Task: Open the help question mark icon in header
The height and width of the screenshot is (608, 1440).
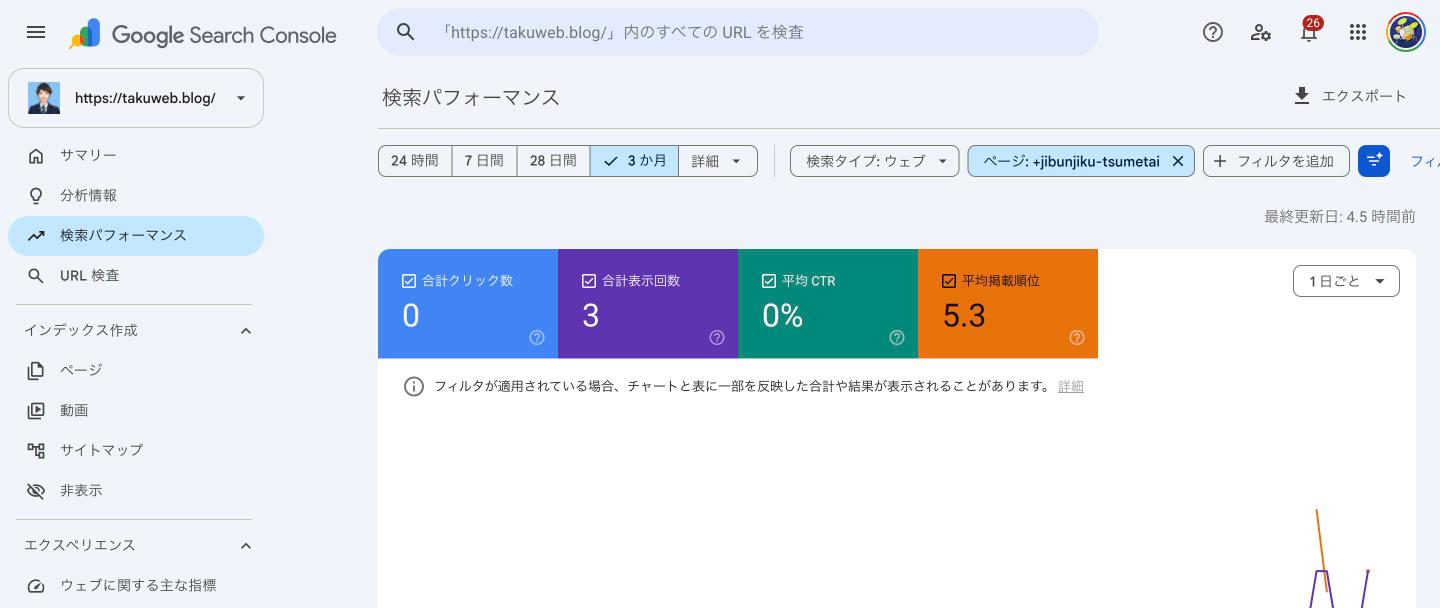Action: [1213, 32]
